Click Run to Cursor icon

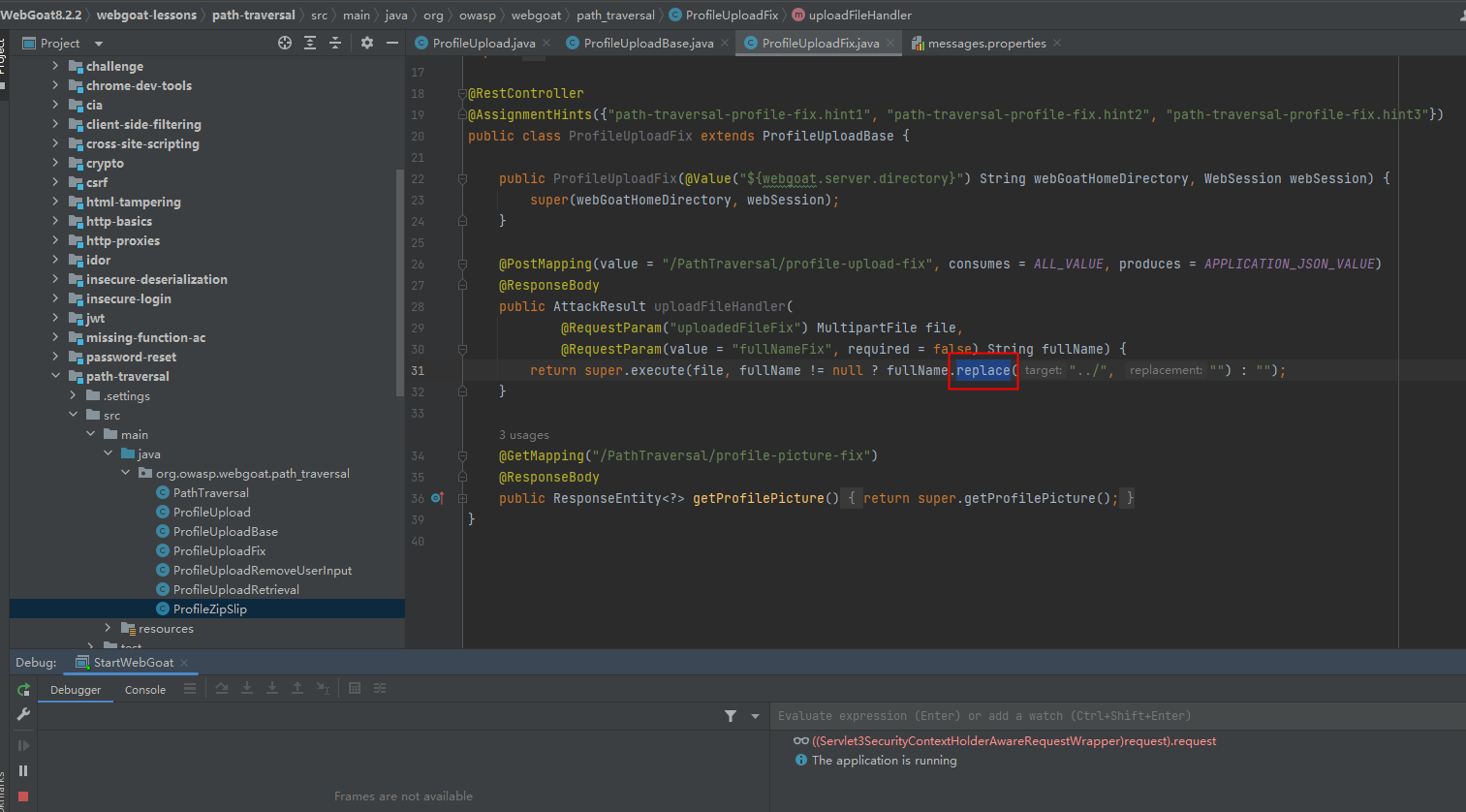point(324,688)
